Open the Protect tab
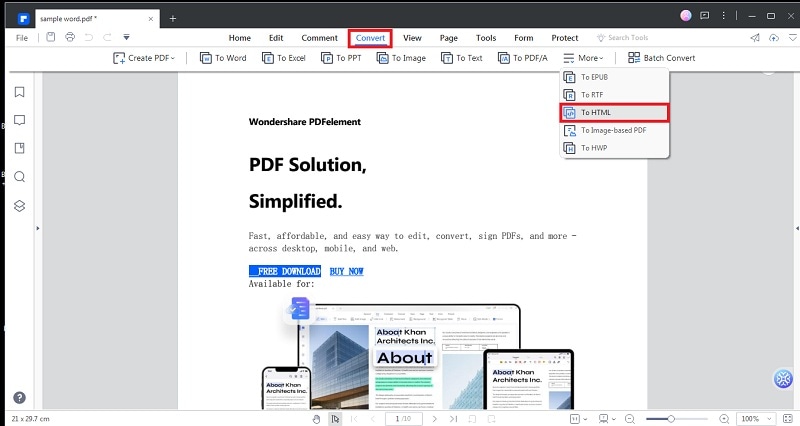The width and height of the screenshot is (800, 426). point(565,38)
